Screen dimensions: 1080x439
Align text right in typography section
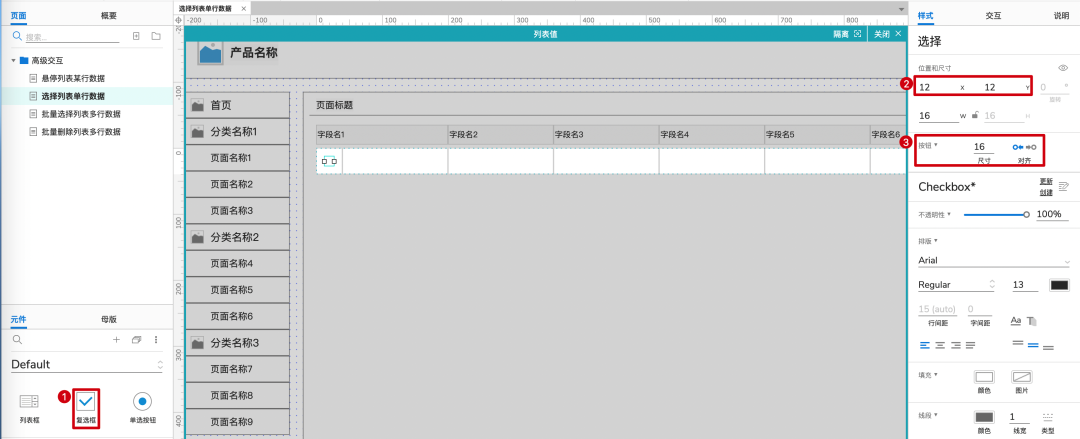[955, 345]
